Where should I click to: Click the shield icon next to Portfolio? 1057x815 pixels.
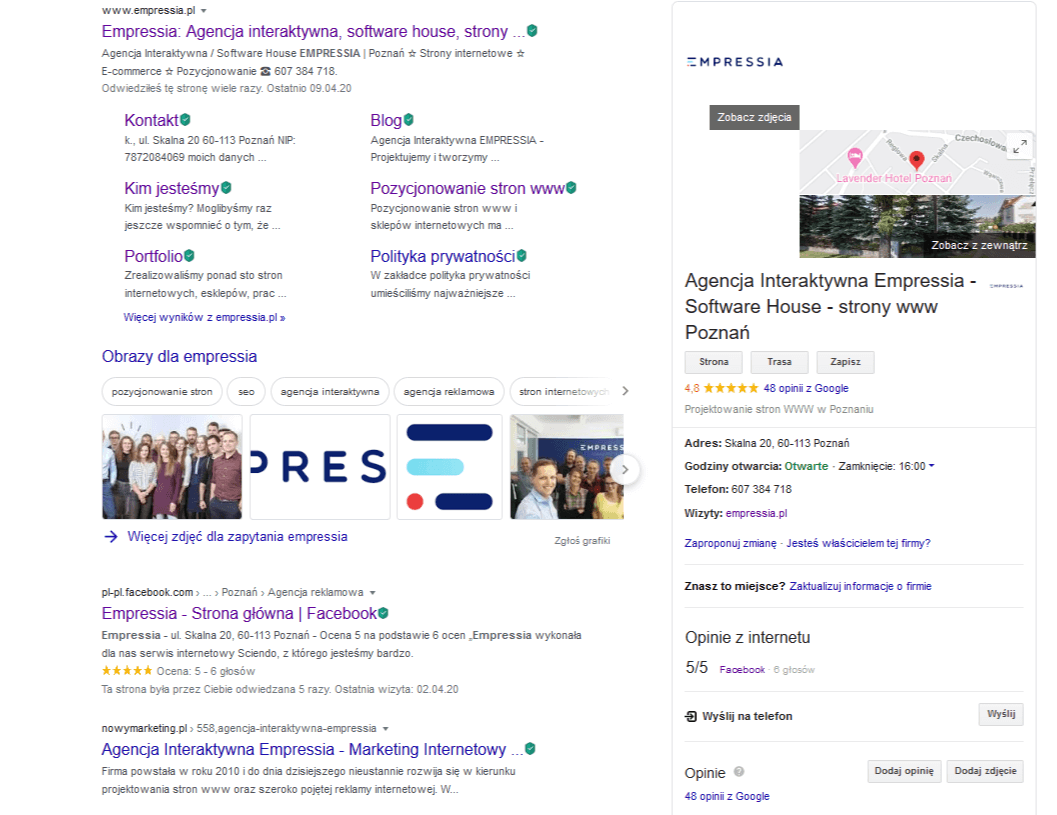[x=189, y=255]
